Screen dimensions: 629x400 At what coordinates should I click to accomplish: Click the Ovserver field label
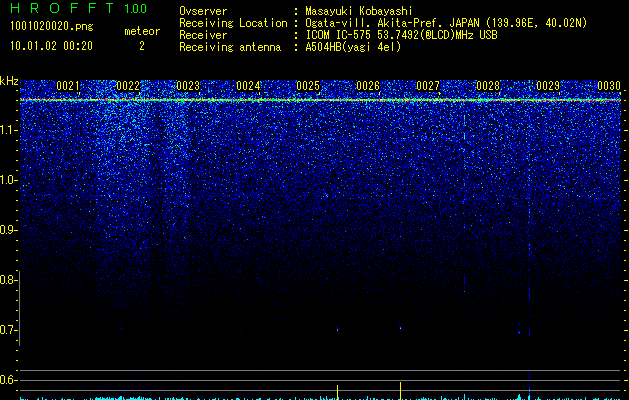pos(203,11)
